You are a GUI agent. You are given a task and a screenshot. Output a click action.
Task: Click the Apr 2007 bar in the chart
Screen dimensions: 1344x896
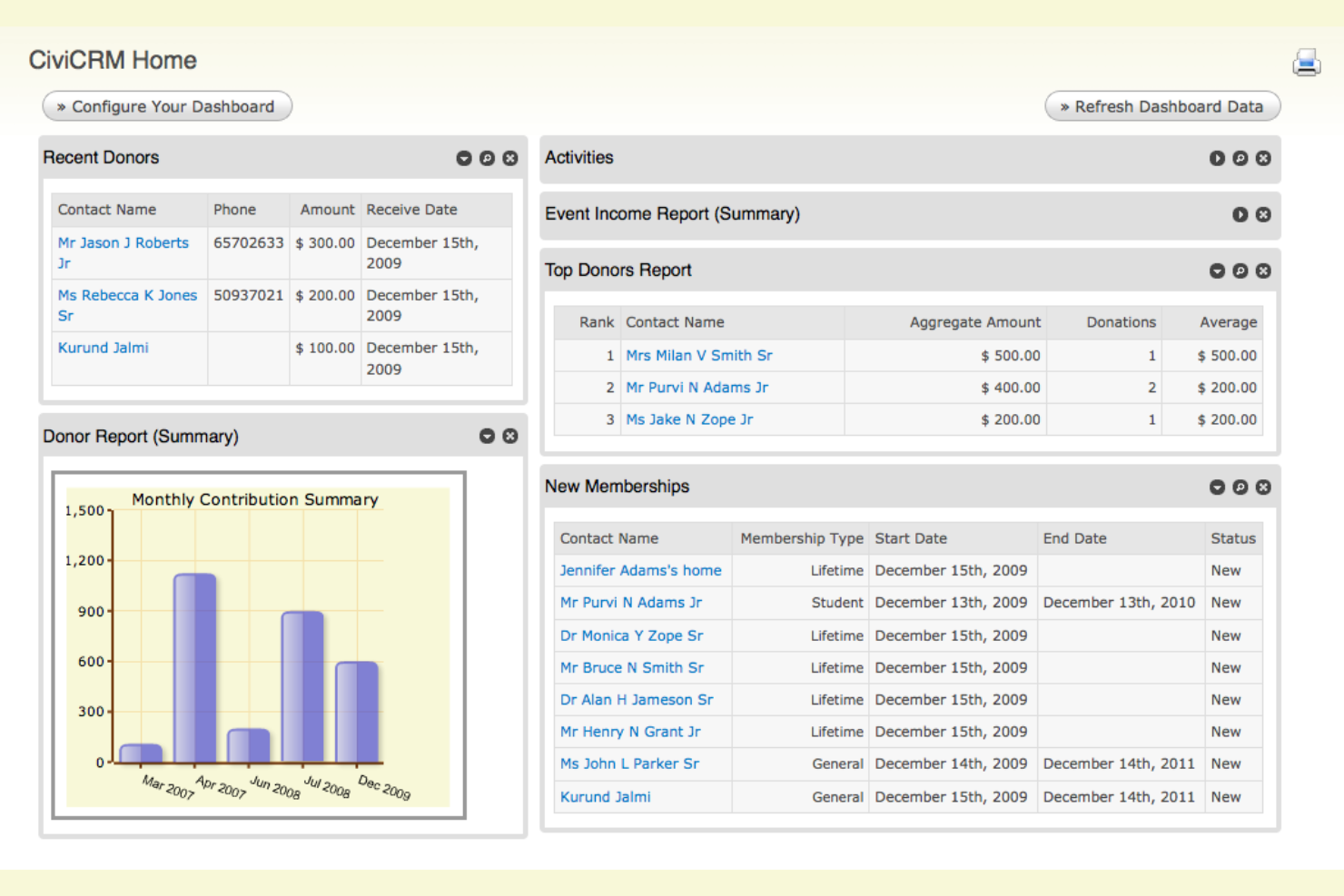(195, 668)
